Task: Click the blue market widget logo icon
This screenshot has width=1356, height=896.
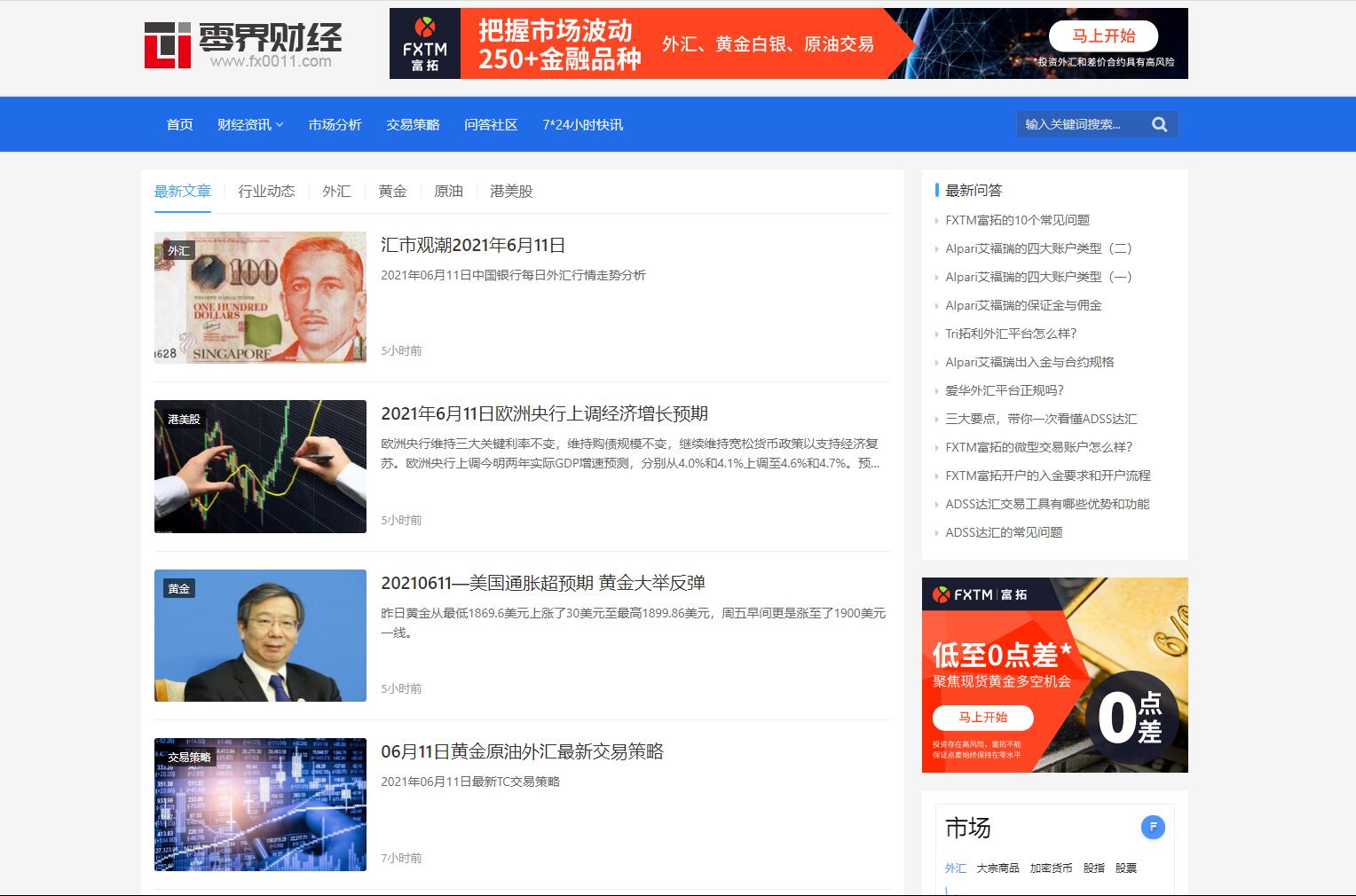Action: point(1152,828)
